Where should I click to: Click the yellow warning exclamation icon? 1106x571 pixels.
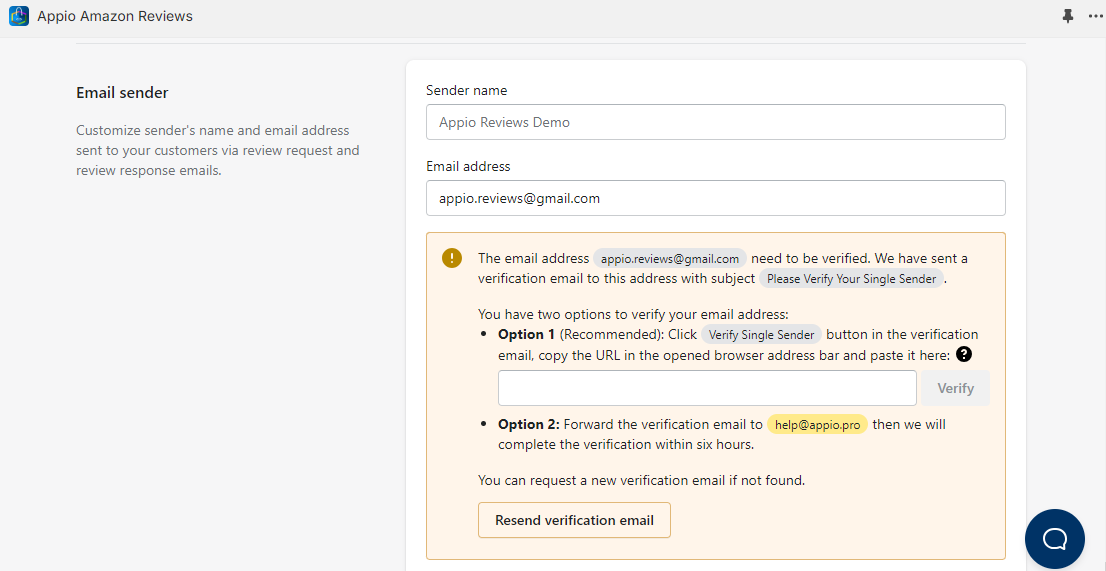[x=452, y=258]
